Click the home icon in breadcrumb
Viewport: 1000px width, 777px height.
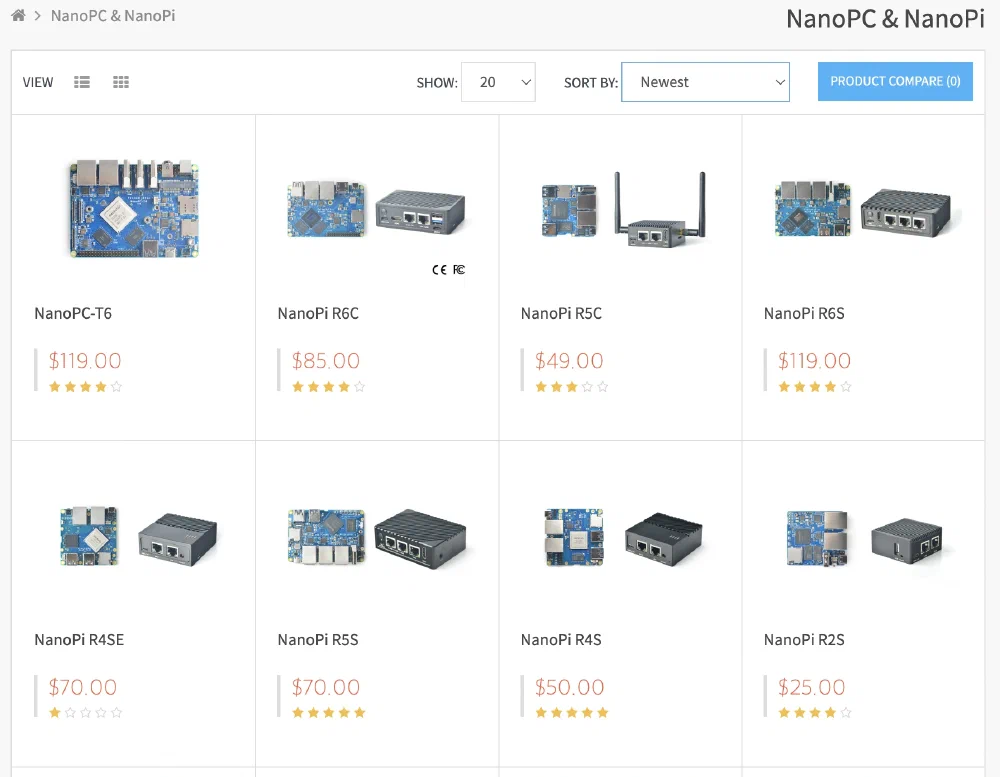18,15
